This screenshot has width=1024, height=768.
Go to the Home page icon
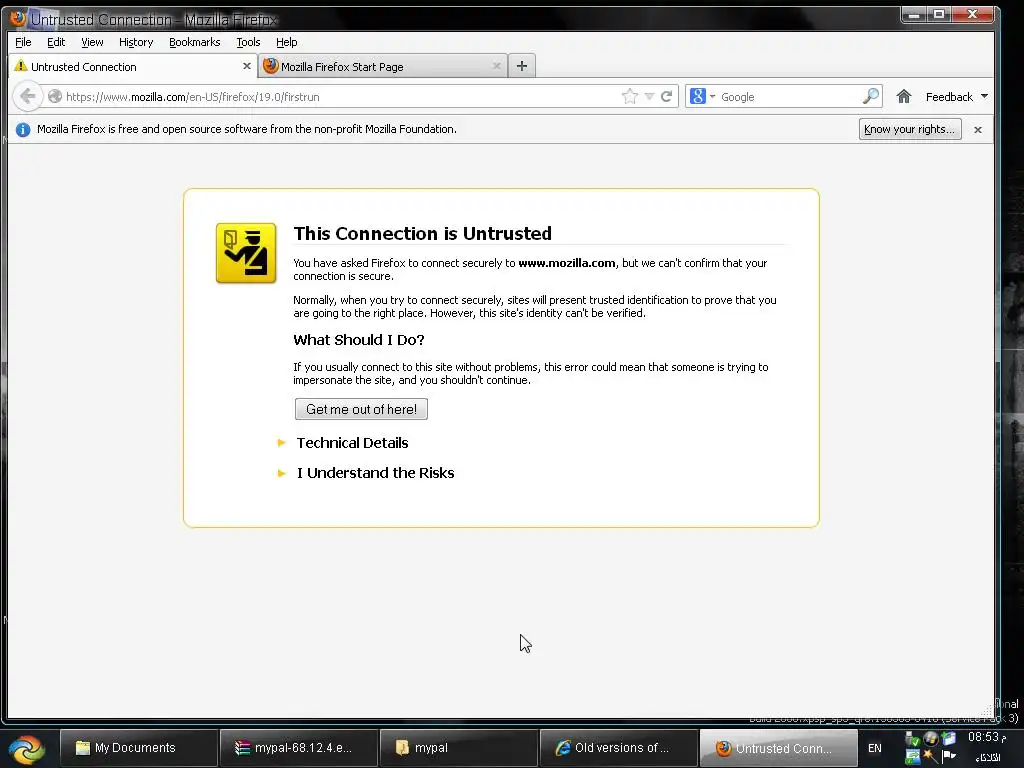(x=904, y=97)
